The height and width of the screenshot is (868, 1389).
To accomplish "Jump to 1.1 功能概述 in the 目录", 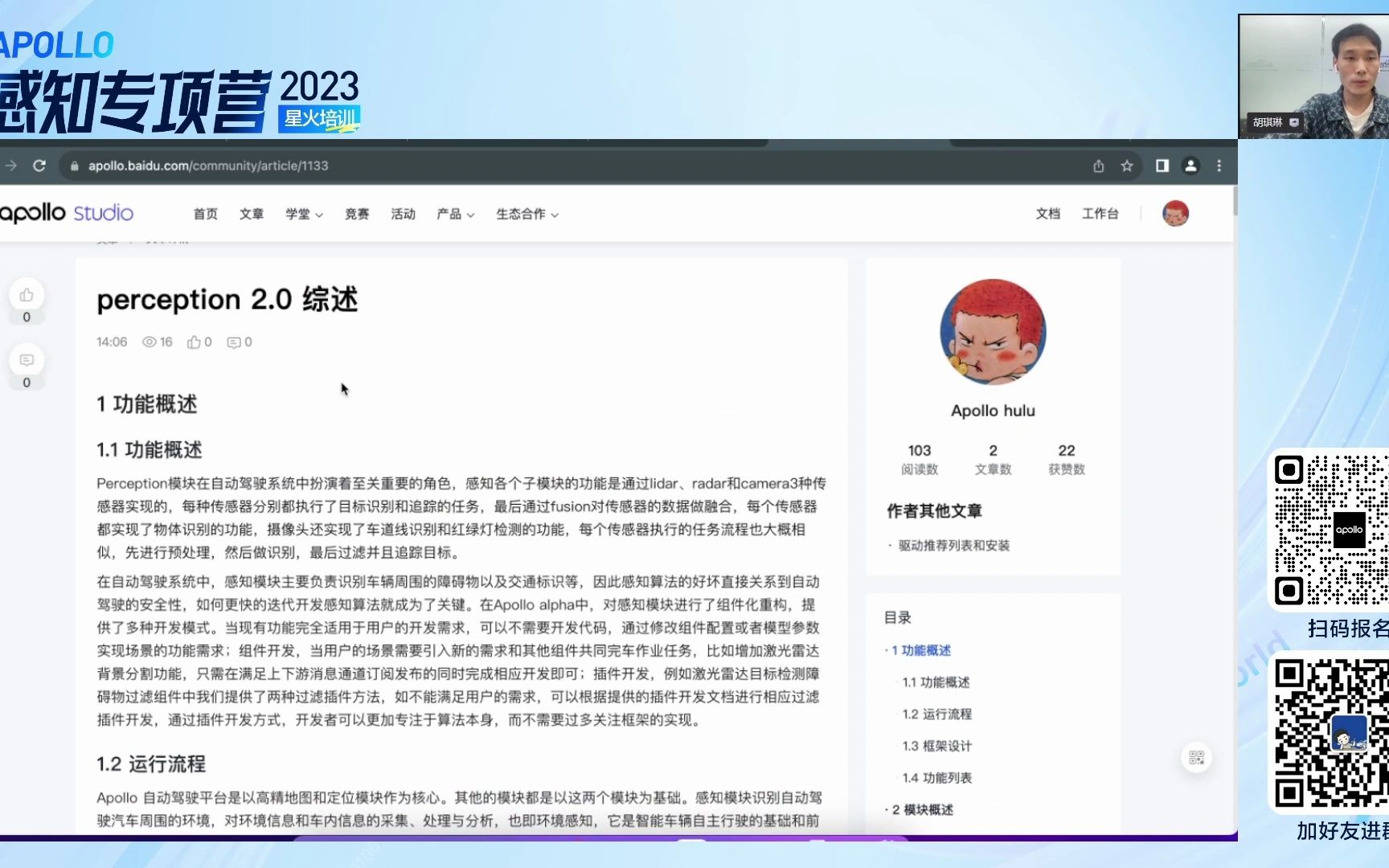I will click(936, 682).
